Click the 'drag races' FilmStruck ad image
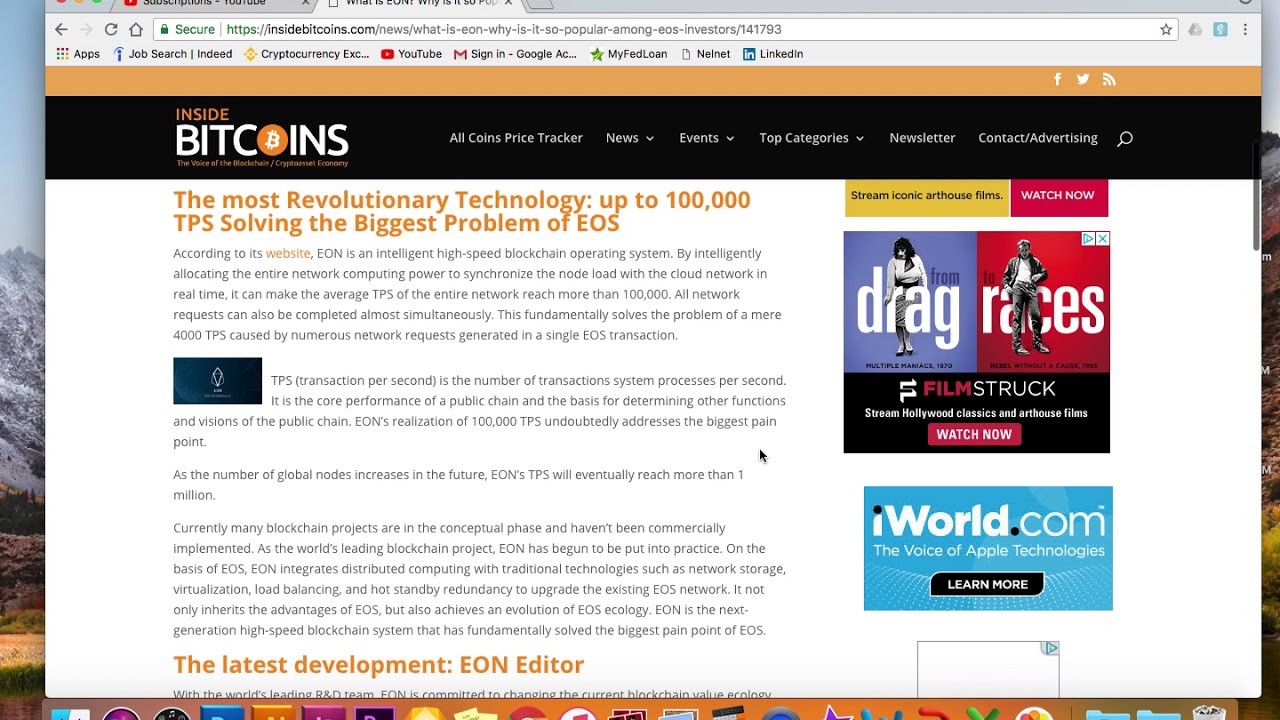 point(977,302)
